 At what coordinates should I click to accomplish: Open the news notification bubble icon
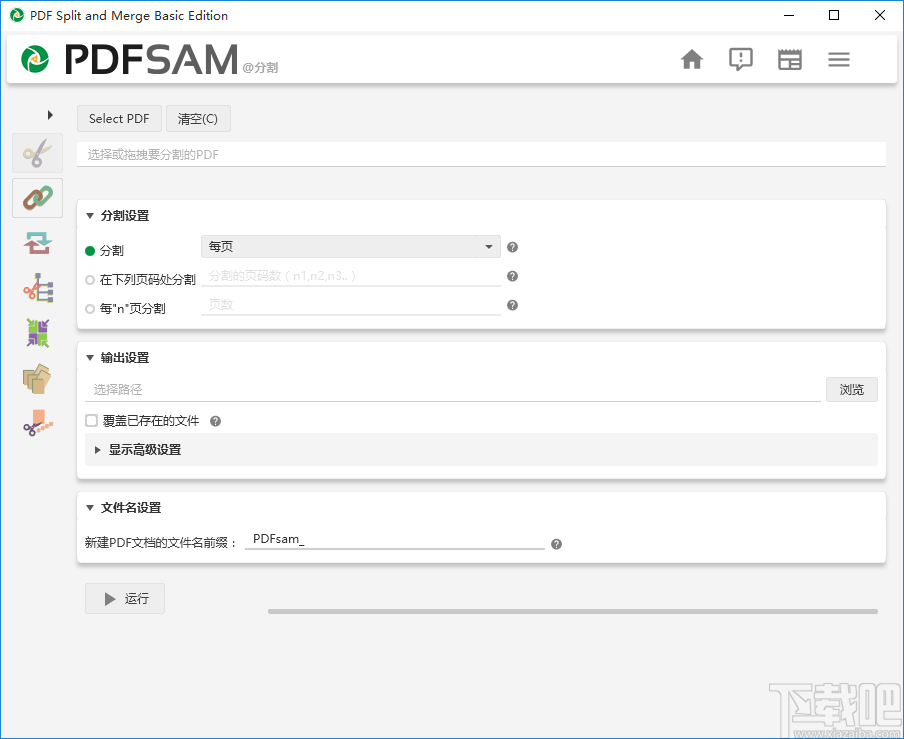click(x=740, y=59)
